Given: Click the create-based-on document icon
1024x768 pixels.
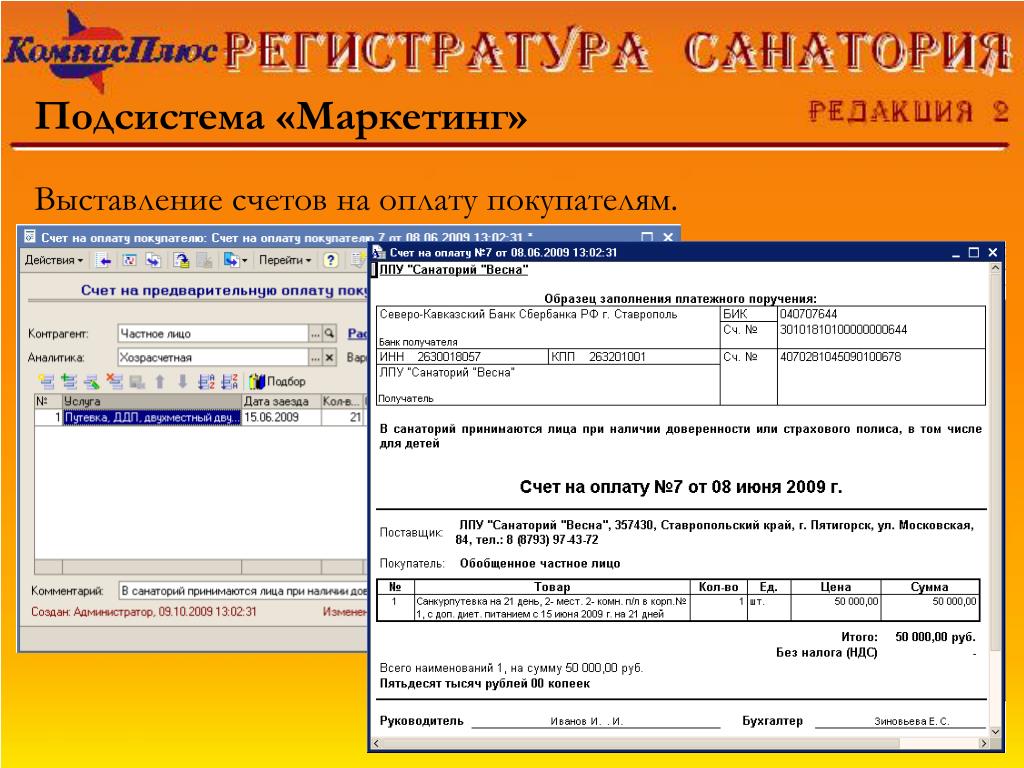Looking at the screenshot, I should pyautogui.click(x=230, y=261).
